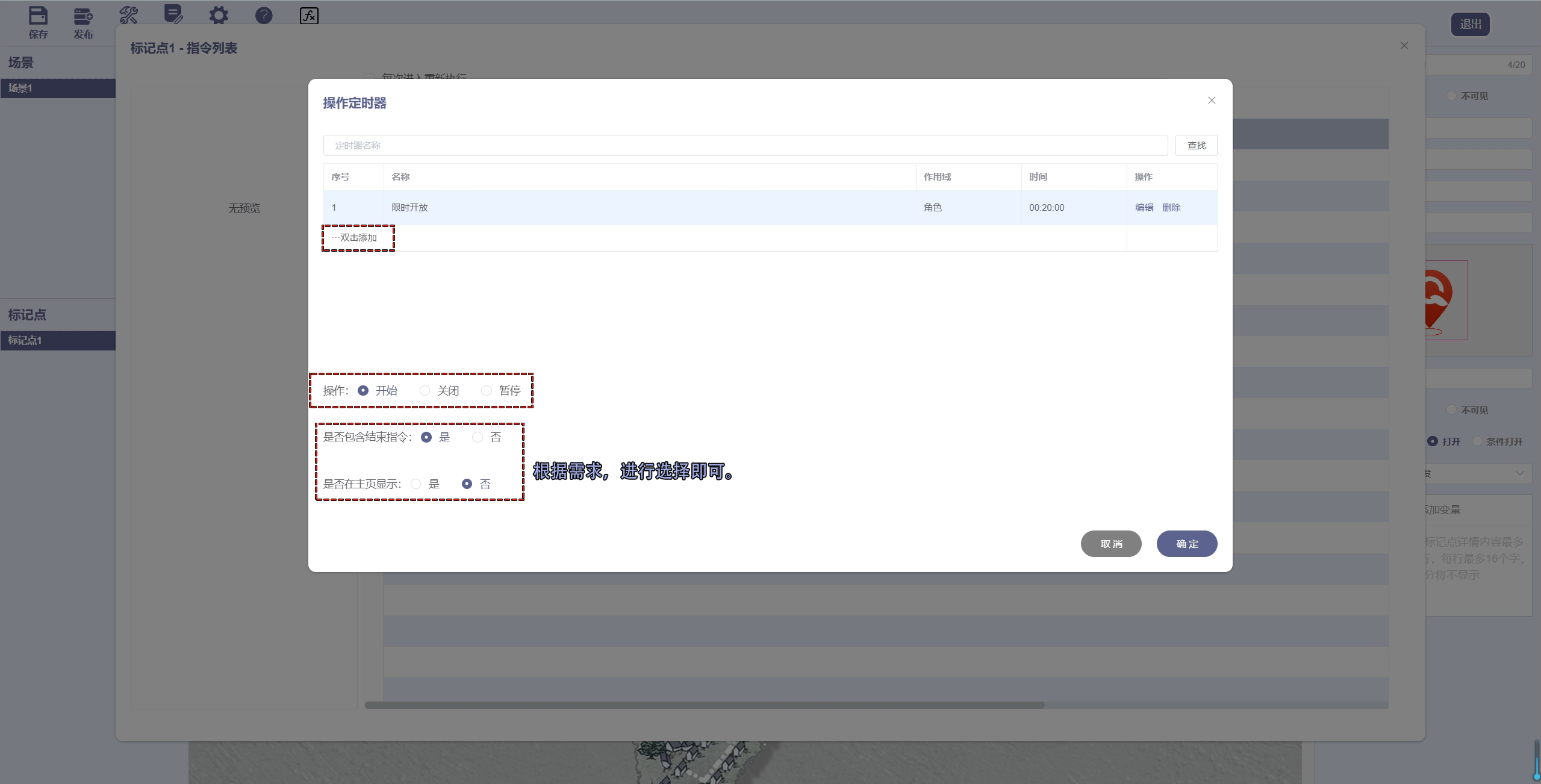Click the 双击添加 add row
Screen dimensions: 1541x784
(358, 238)
